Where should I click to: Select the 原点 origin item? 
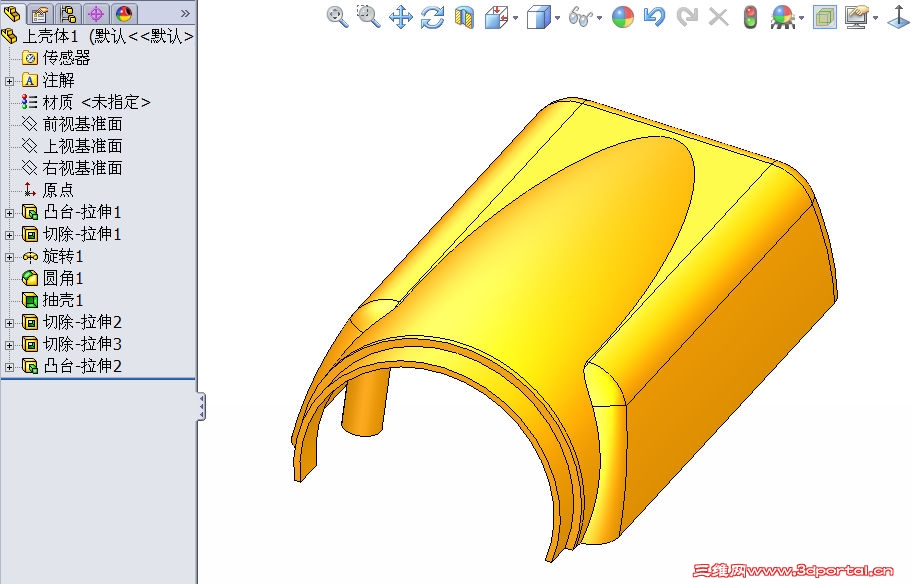pyautogui.click(x=58, y=190)
